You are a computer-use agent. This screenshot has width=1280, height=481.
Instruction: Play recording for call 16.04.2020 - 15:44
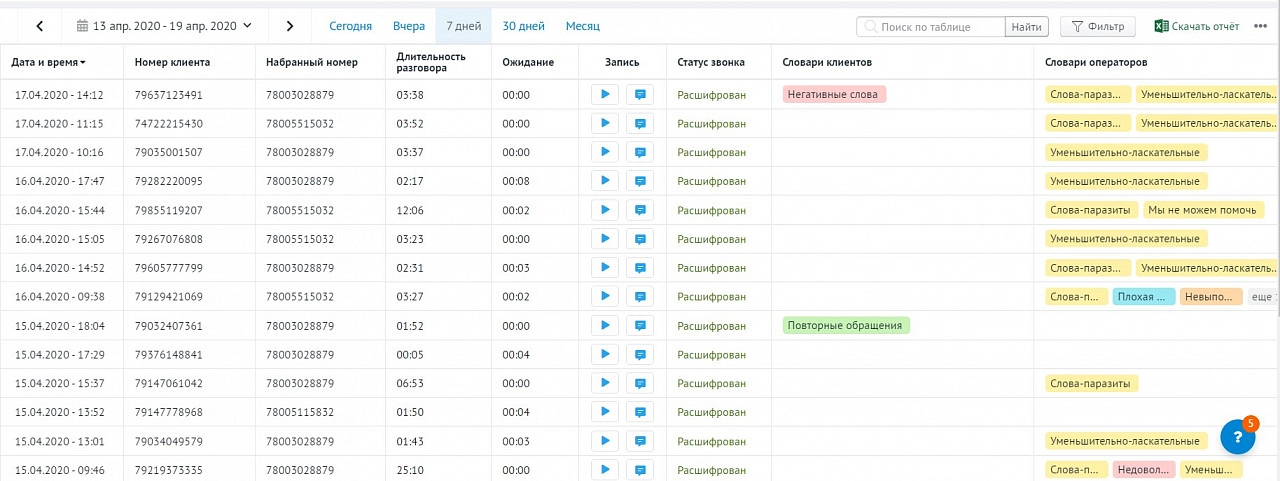[604, 210]
